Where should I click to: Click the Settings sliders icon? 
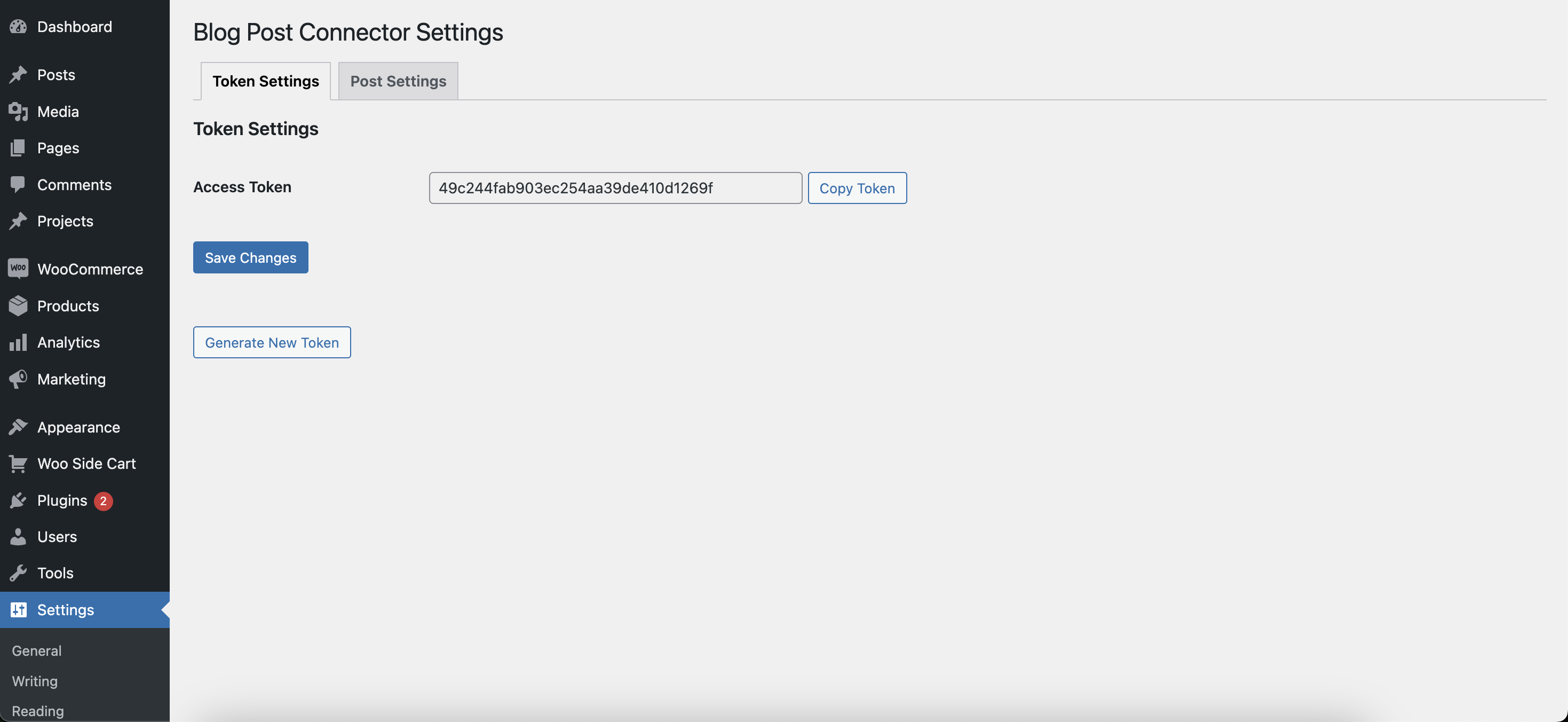(x=18, y=609)
